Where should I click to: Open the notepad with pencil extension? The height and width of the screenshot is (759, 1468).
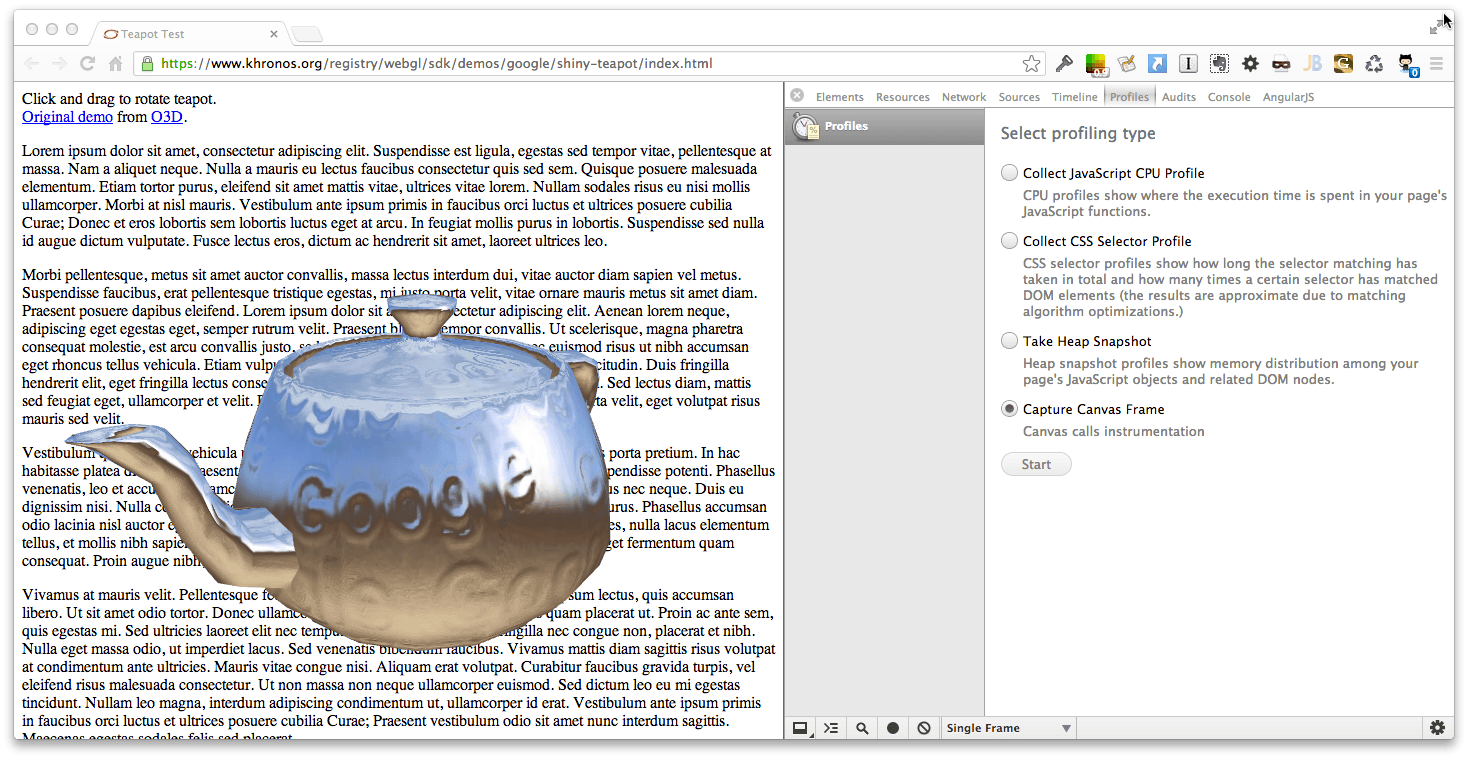pos(1128,64)
